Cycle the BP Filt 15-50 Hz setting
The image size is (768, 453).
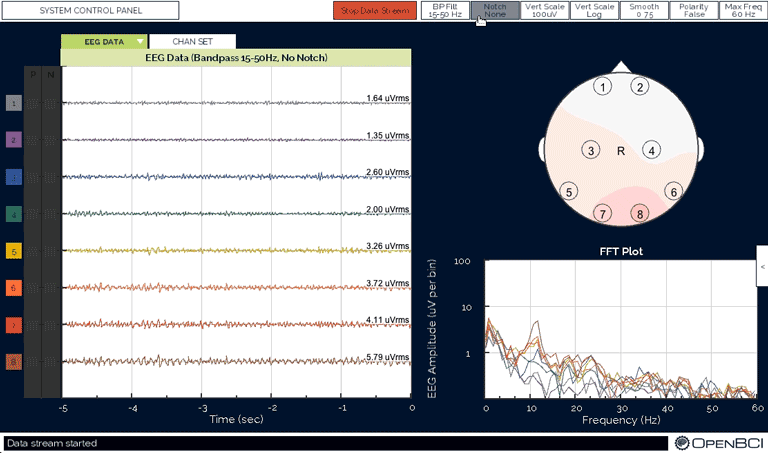(445, 10)
